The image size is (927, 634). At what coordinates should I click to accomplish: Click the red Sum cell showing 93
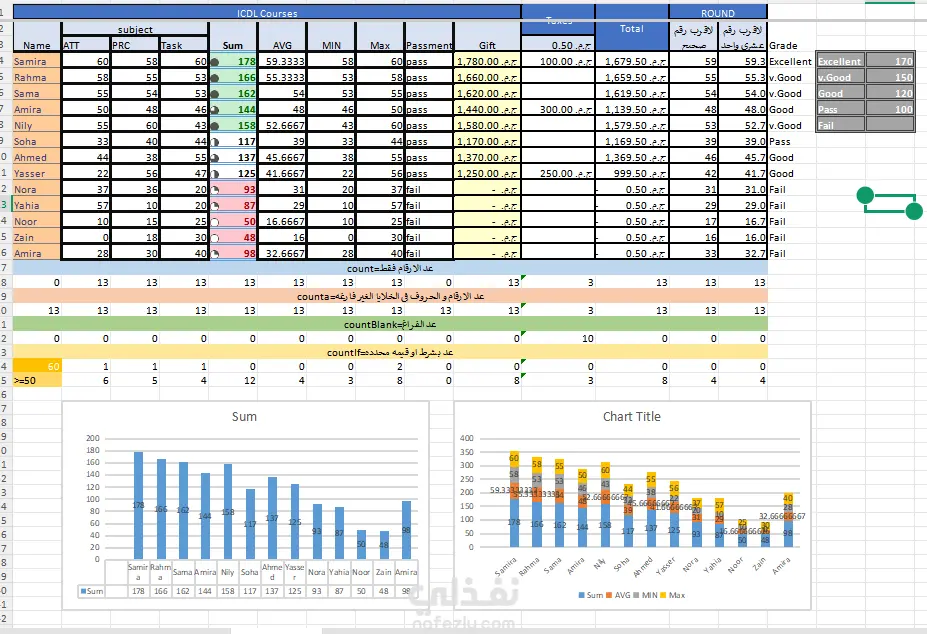[x=234, y=189]
